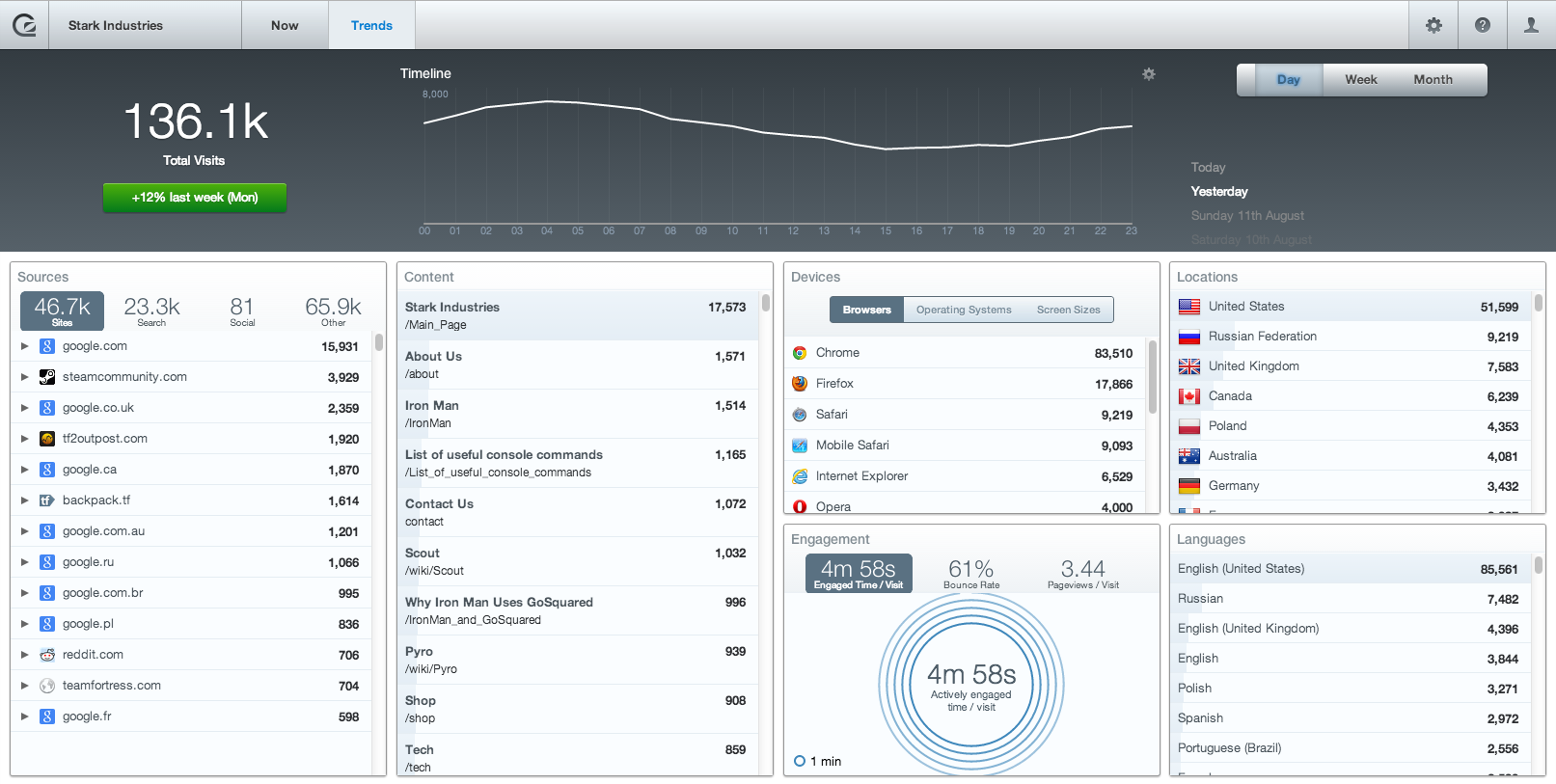Click the reddit.com alien icon
Viewport: 1556px width, 784px height.
[x=47, y=655]
